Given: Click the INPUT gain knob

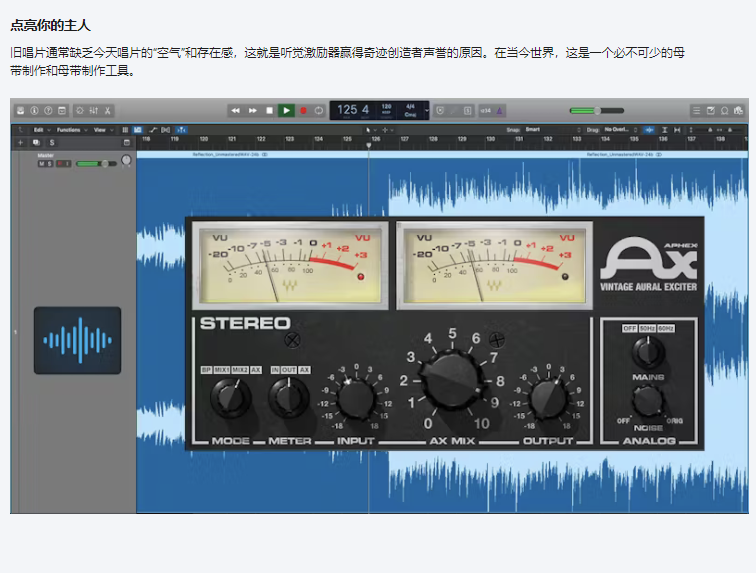Looking at the screenshot, I should (356, 399).
